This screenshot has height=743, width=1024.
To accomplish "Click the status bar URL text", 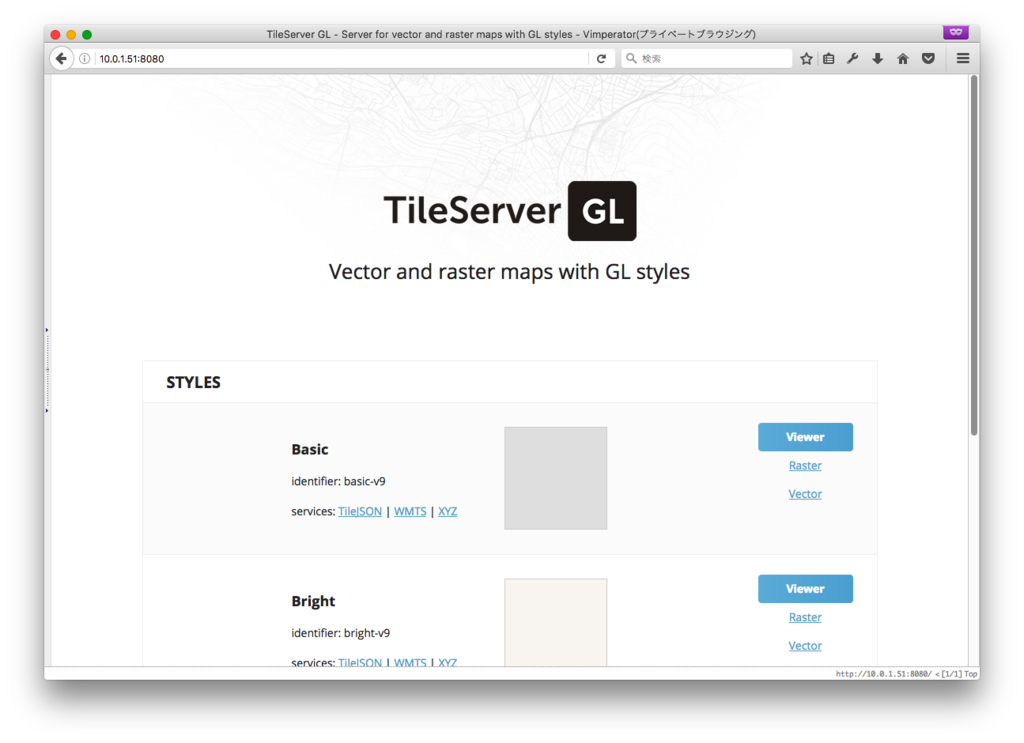I will [x=883, y=674].
